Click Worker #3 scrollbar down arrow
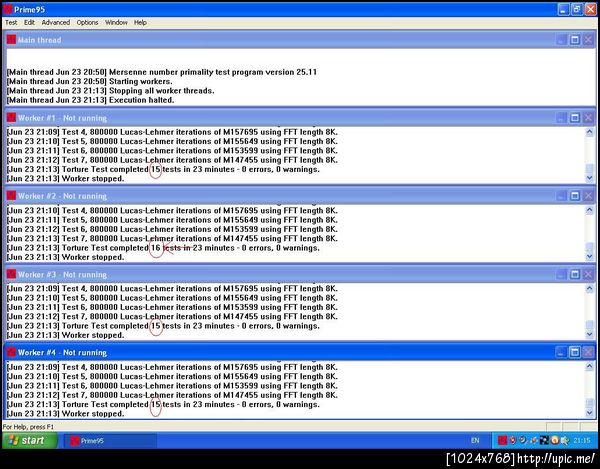This screenshot has width=600, height=469. point(590,334)
